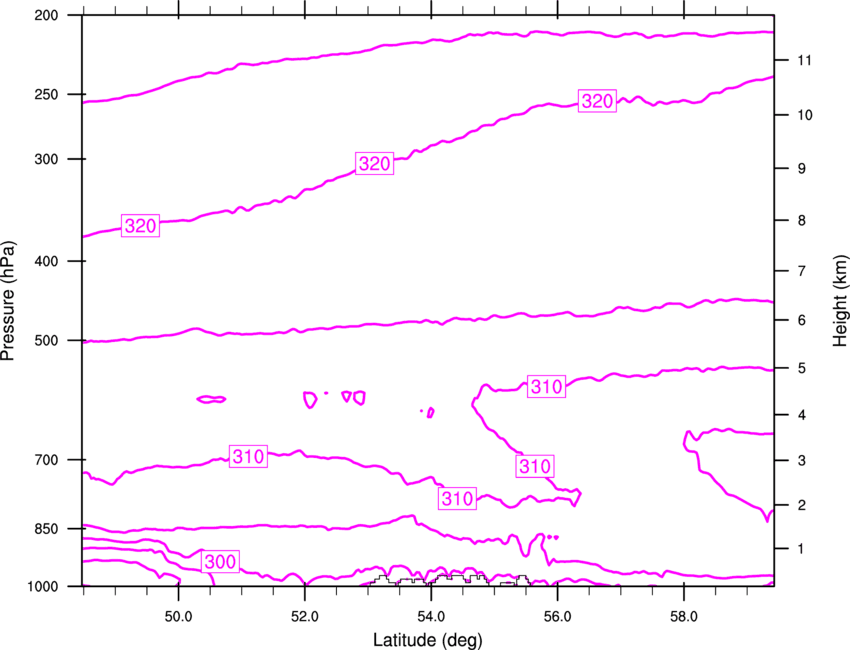The image size is (850, 650).
Task: Click the 7 km height tick label
Action: tap(801, 271)
